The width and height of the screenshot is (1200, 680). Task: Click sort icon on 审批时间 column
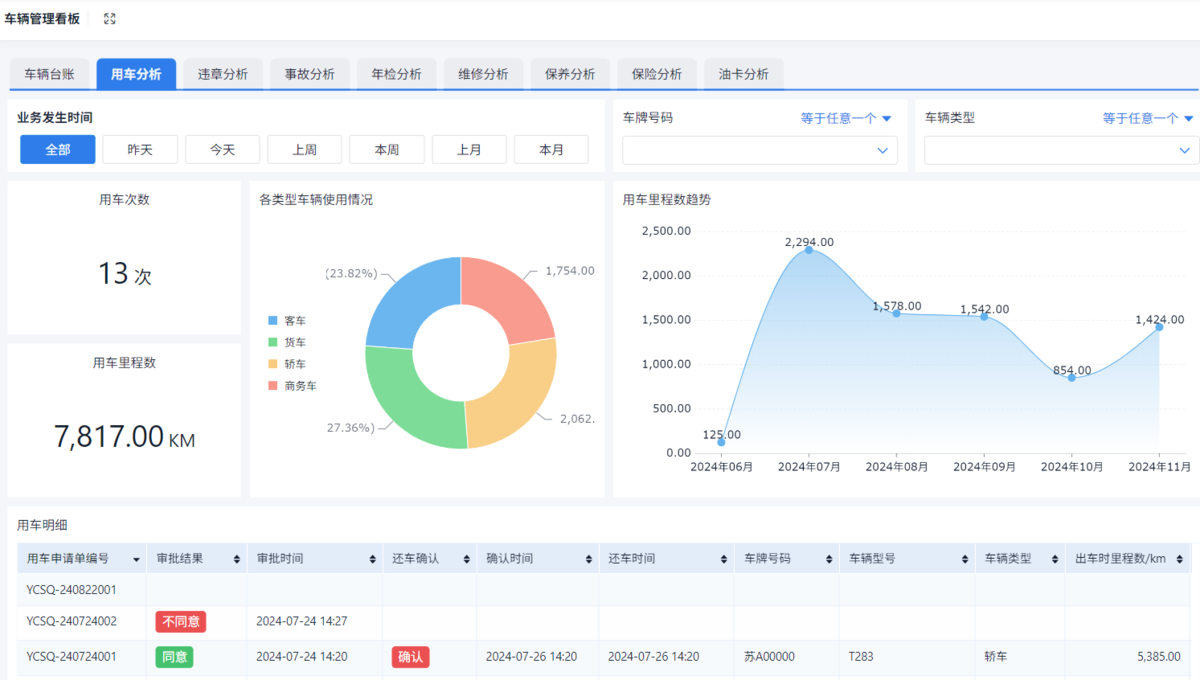click(x=372, y=559)
